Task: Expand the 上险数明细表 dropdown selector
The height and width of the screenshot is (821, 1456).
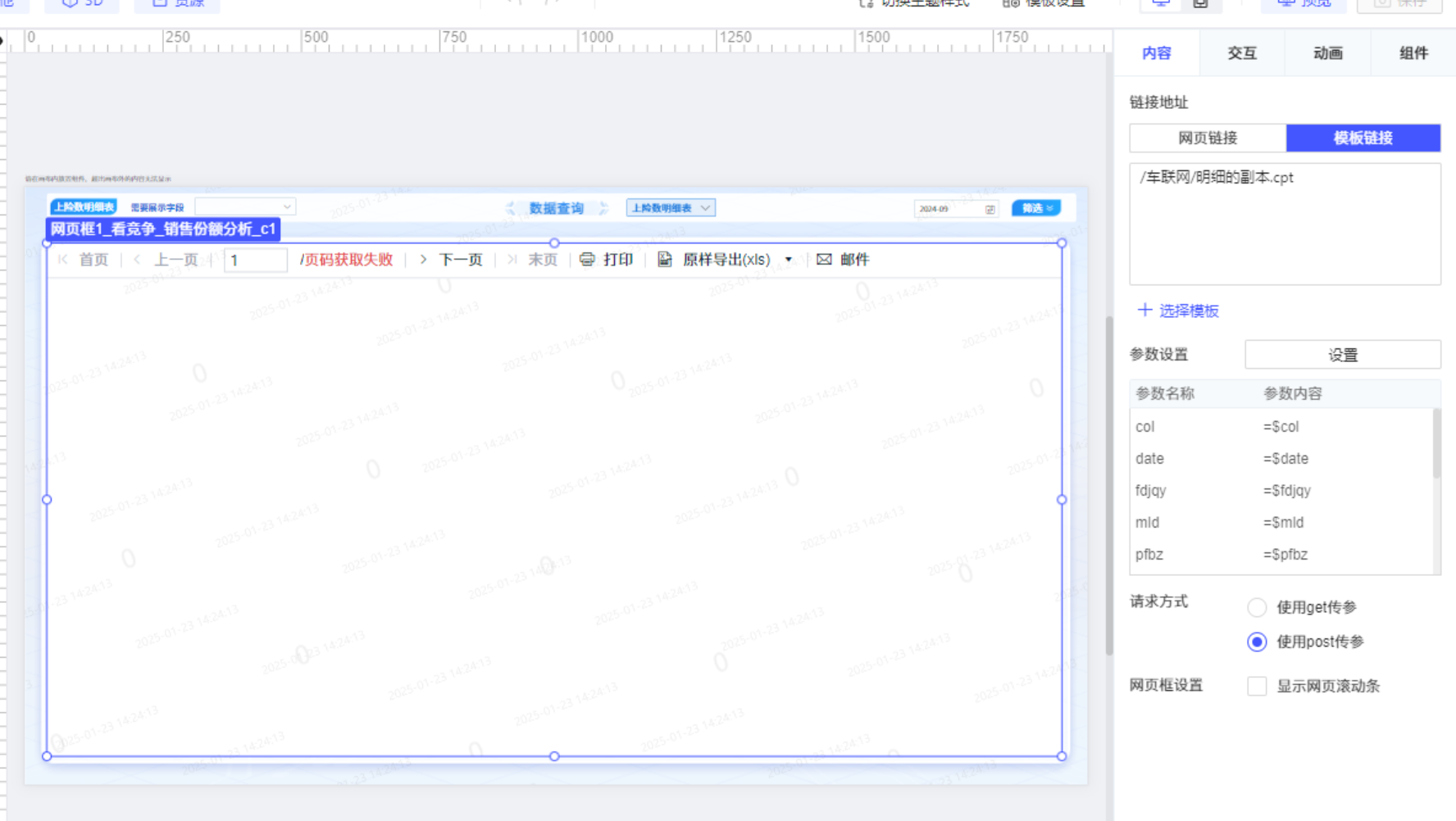Action: pos(671,208)
